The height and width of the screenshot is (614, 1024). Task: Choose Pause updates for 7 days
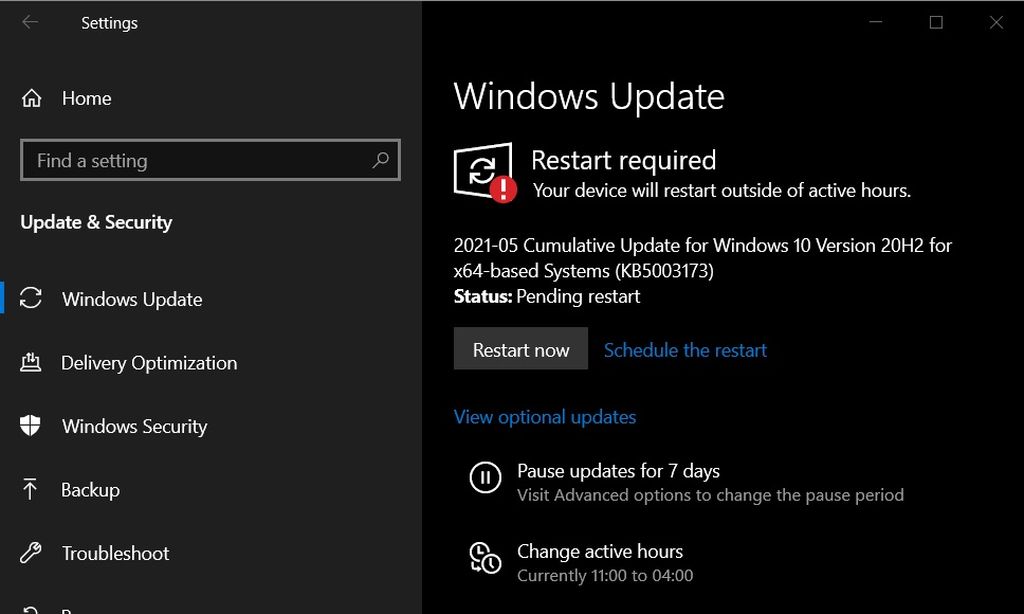click(x=618, y=471)
